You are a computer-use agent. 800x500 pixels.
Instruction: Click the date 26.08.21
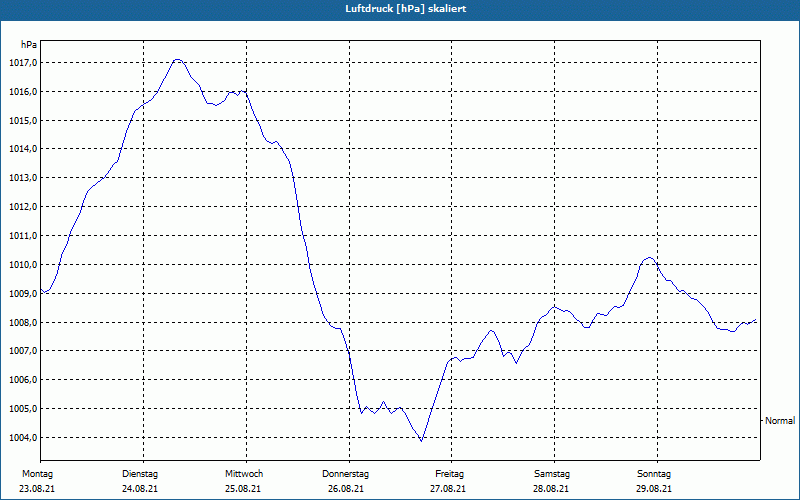click(x=346, y=489)
